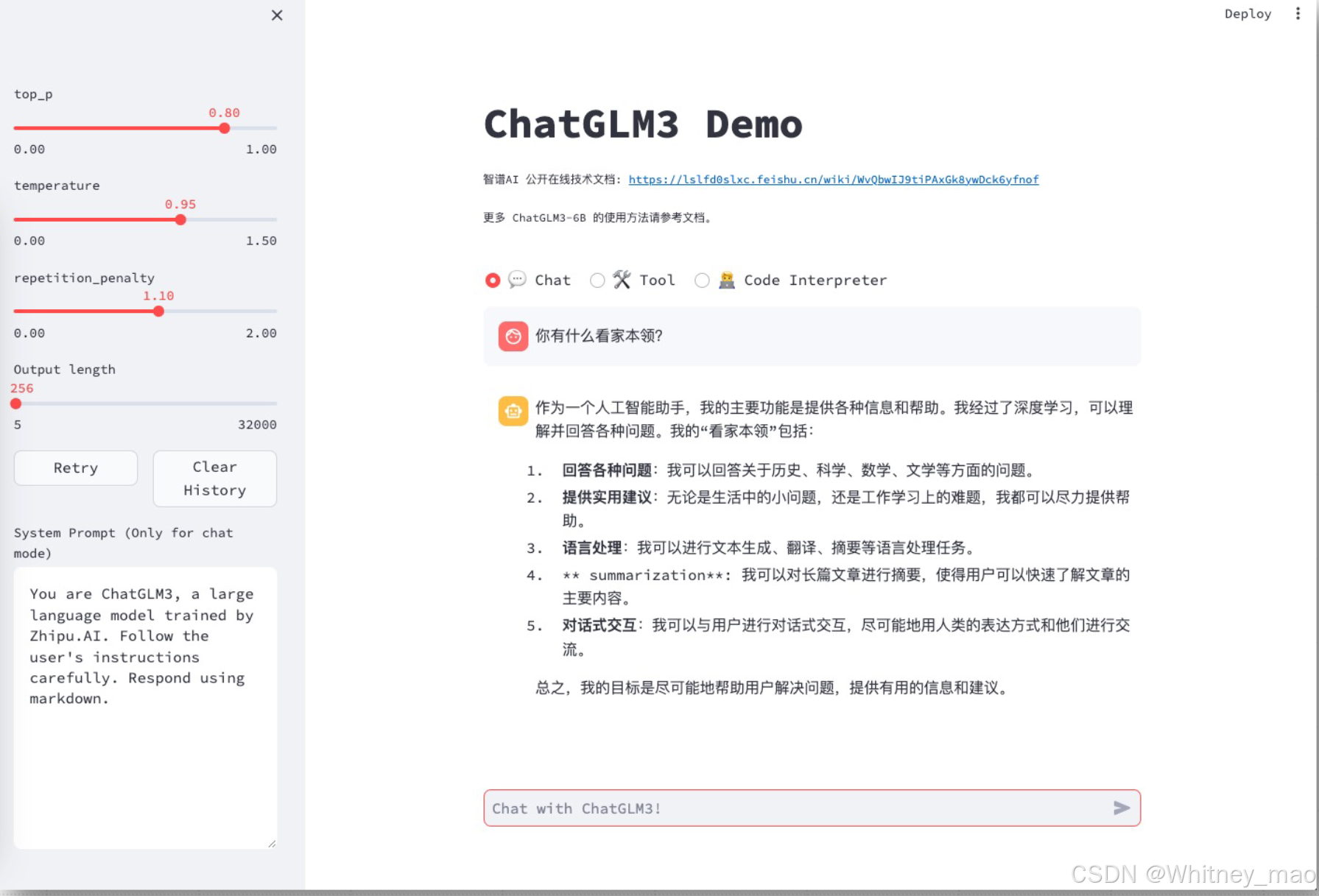Click the System Prompt resize handle

tap(272, 844)
